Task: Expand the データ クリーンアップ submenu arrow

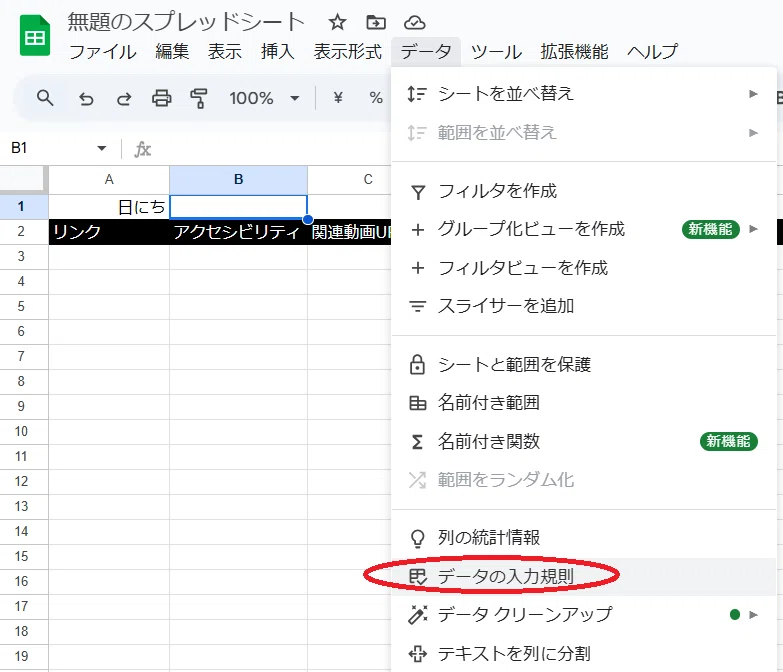Action: click(x=753, y=615)
